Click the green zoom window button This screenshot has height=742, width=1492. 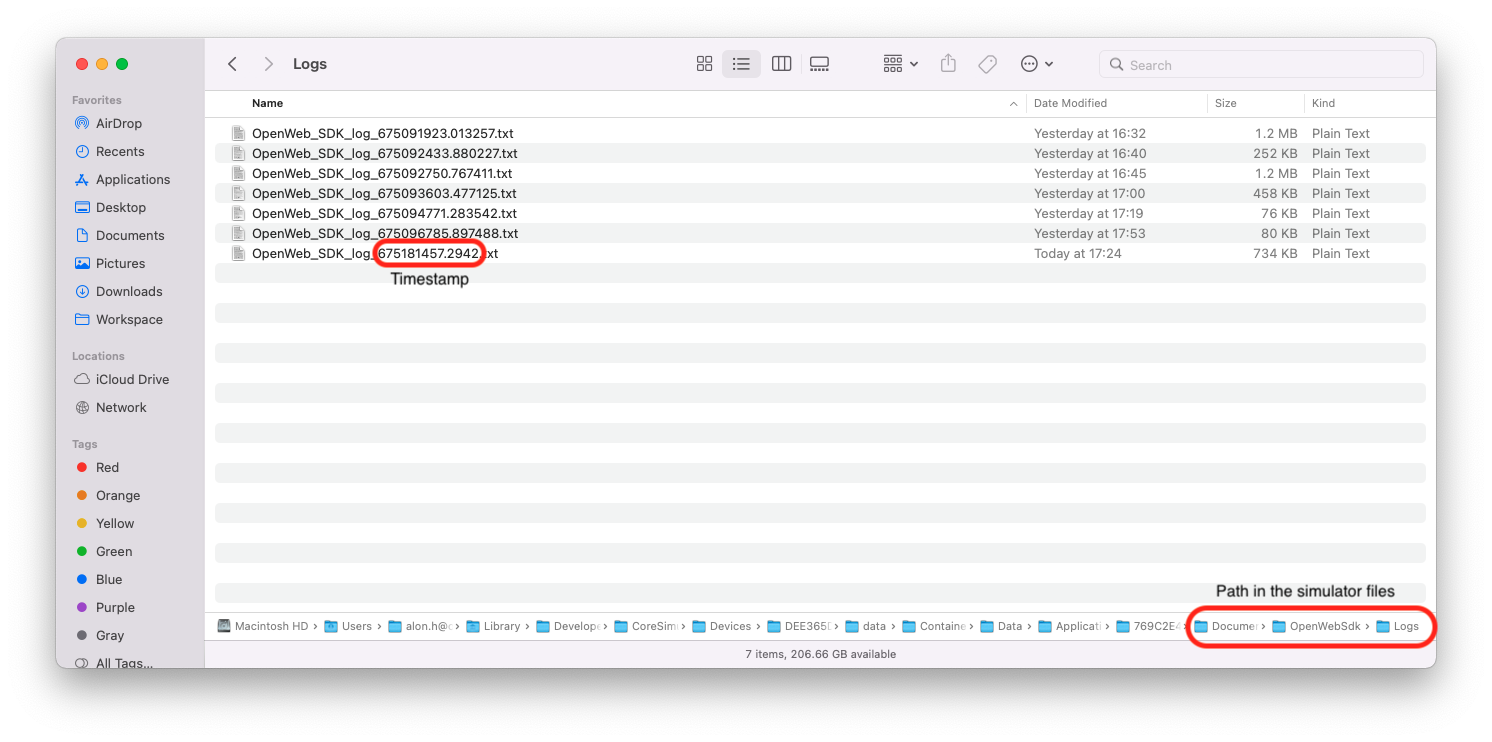[122, 64]
